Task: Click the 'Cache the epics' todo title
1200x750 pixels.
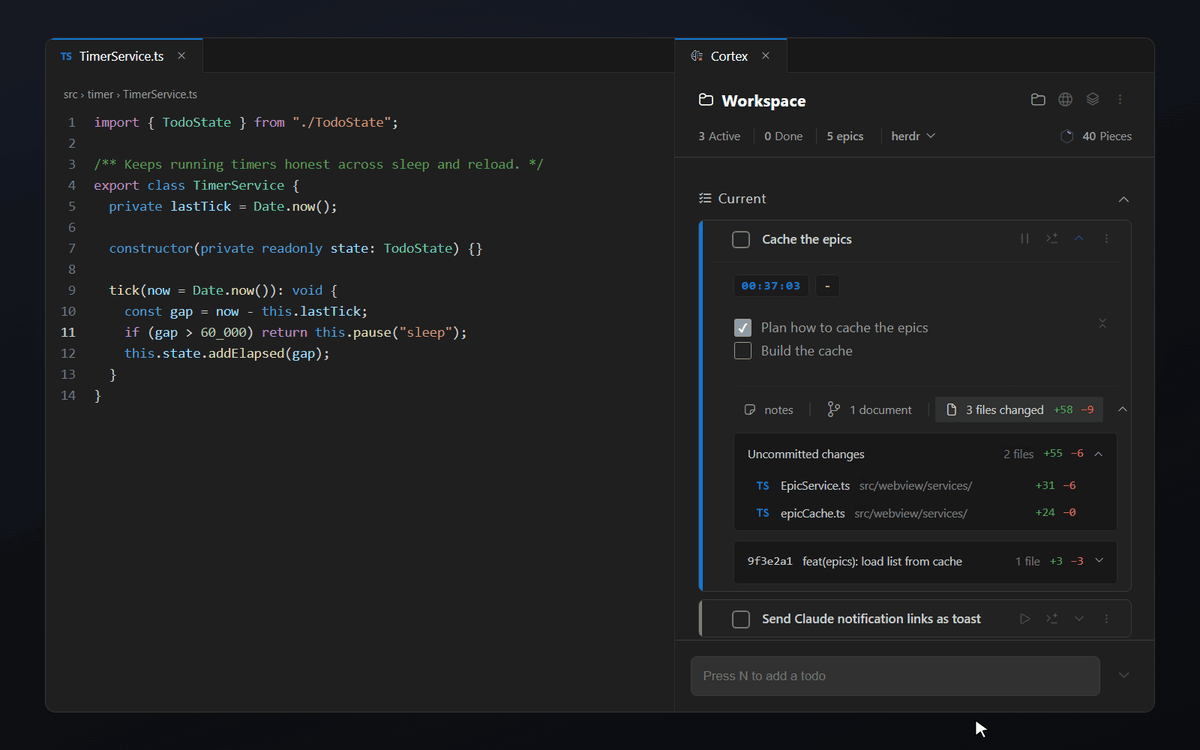Action: coord(807,239)
